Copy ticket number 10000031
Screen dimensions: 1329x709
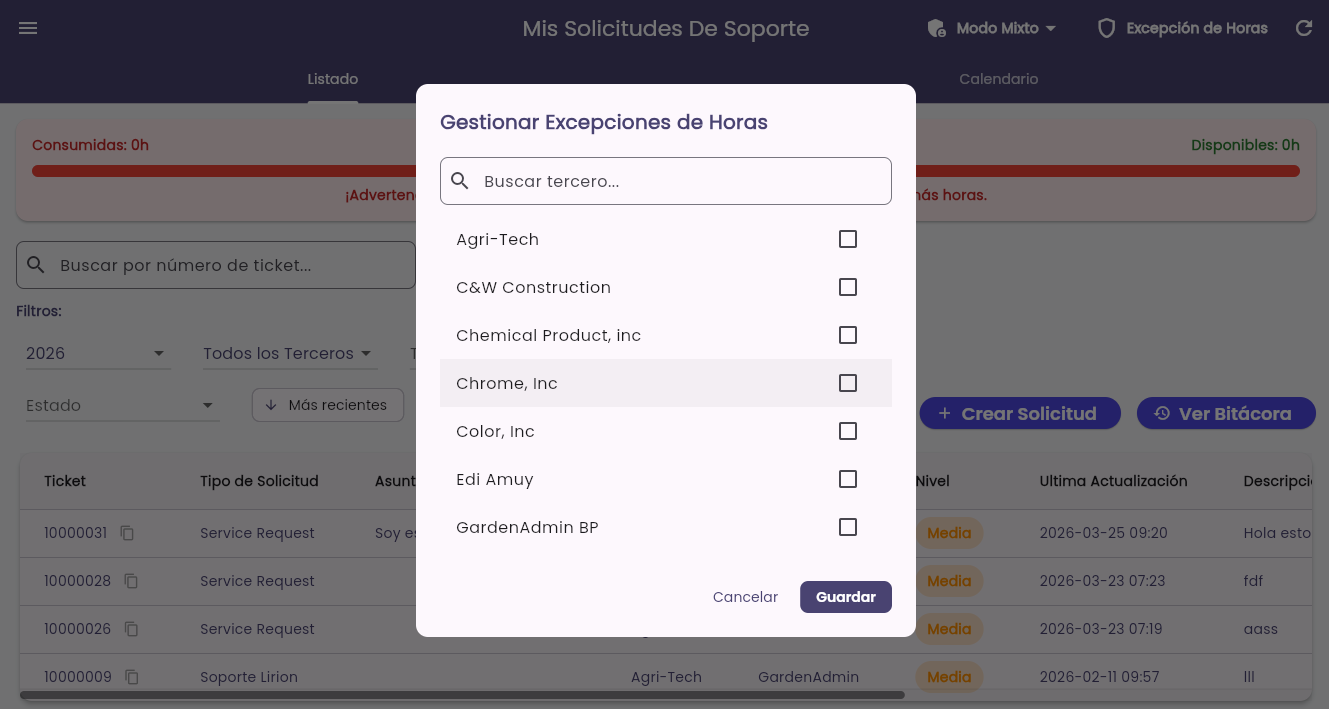coord(127,533)
